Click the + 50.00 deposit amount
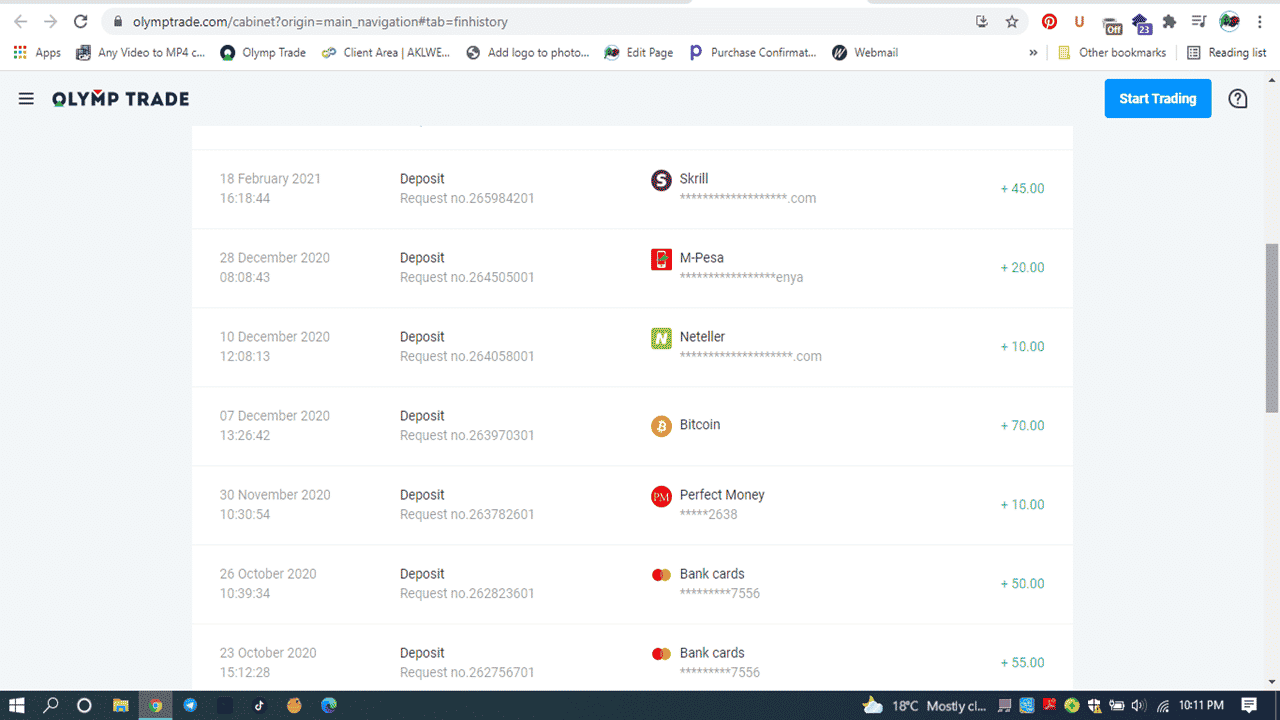The width and height of the screenshot is (1280, 720). click(x=1022, y=583)
